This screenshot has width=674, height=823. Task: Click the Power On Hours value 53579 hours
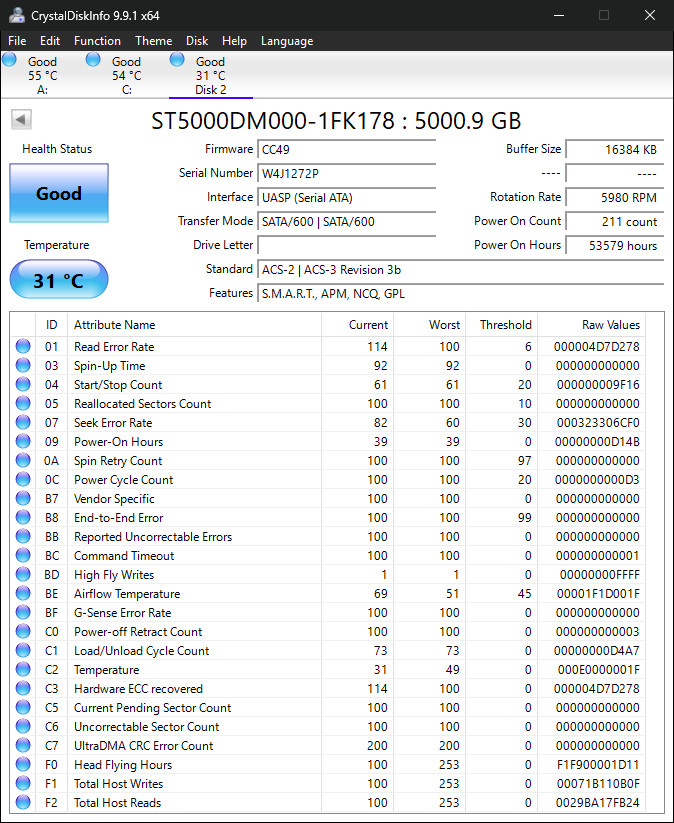click(x=614, y=245)
